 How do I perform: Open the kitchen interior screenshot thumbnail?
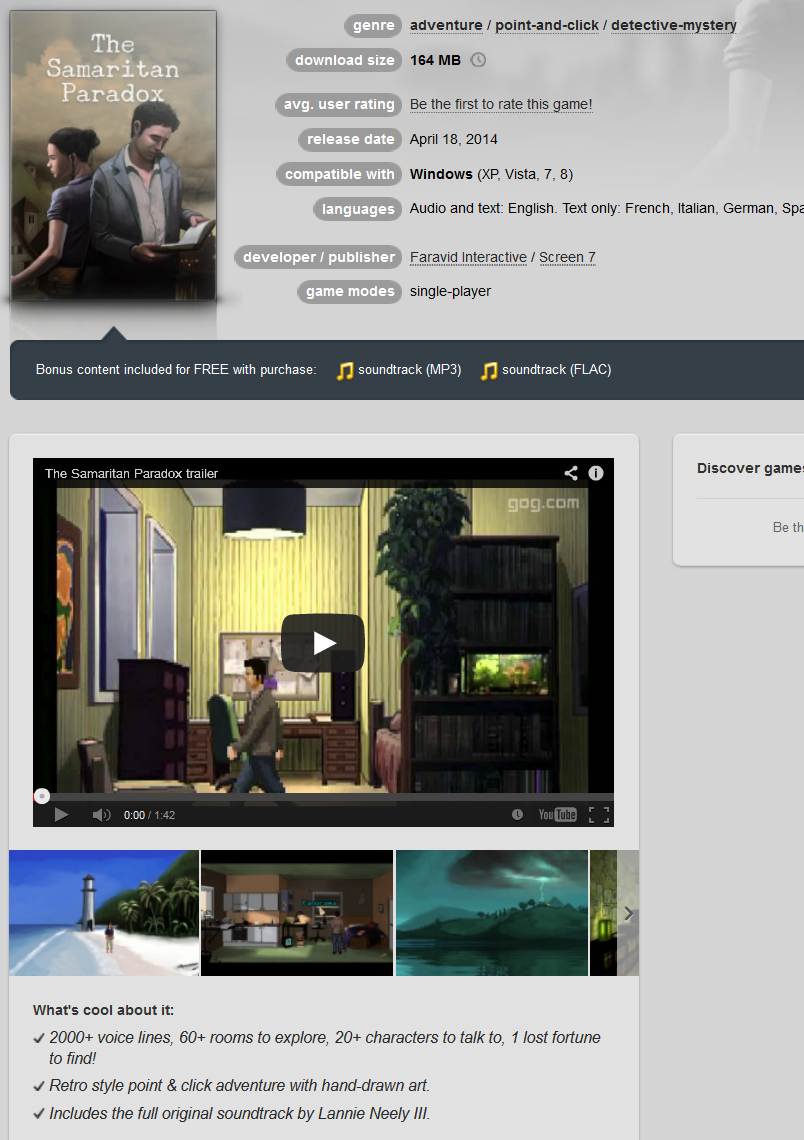[297, 913]
